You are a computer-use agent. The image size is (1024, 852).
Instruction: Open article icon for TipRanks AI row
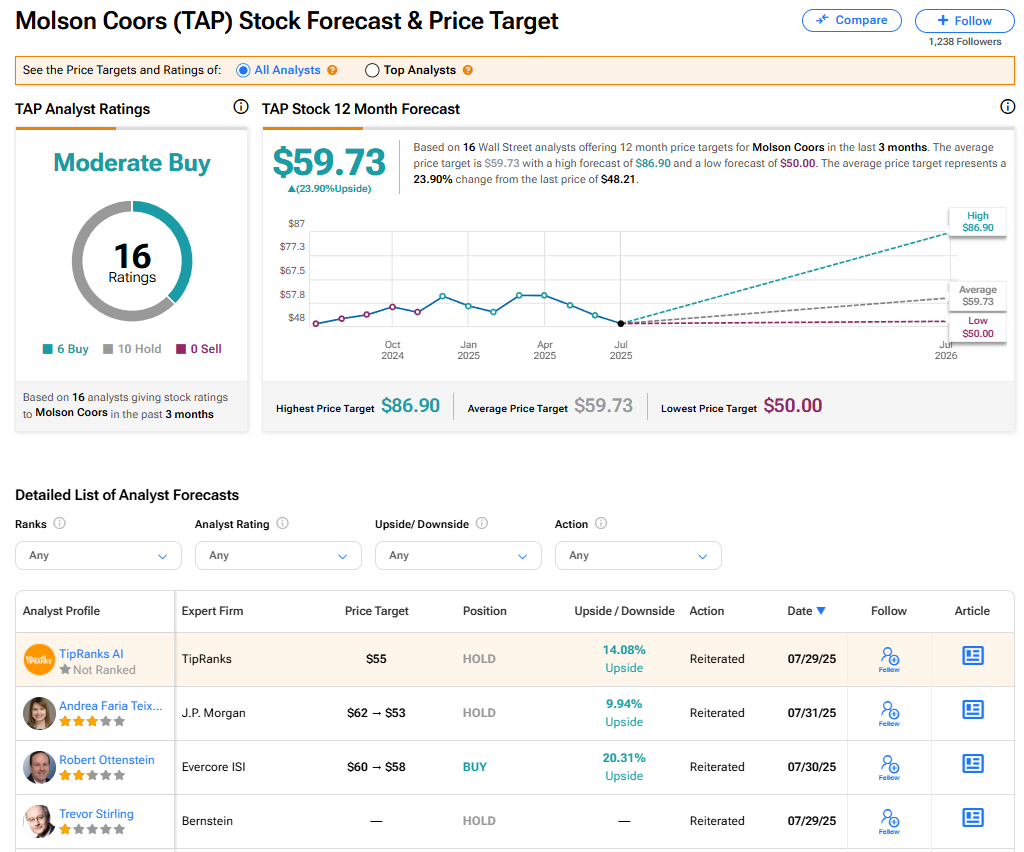pos(972,656)
